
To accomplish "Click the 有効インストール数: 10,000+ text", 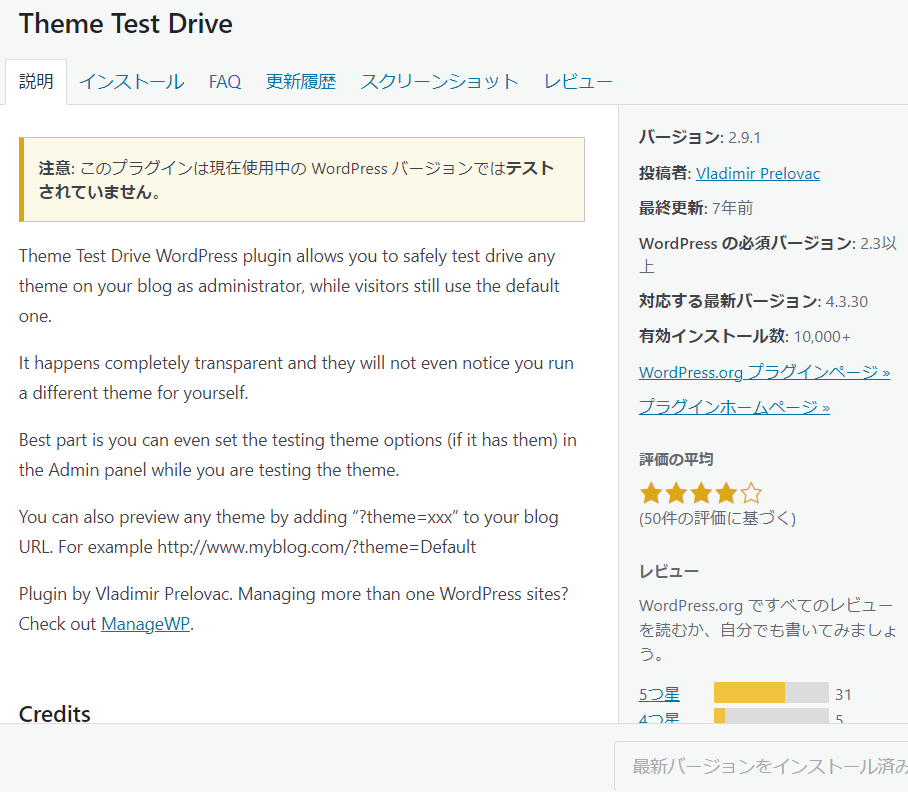I will click(744, 336).
